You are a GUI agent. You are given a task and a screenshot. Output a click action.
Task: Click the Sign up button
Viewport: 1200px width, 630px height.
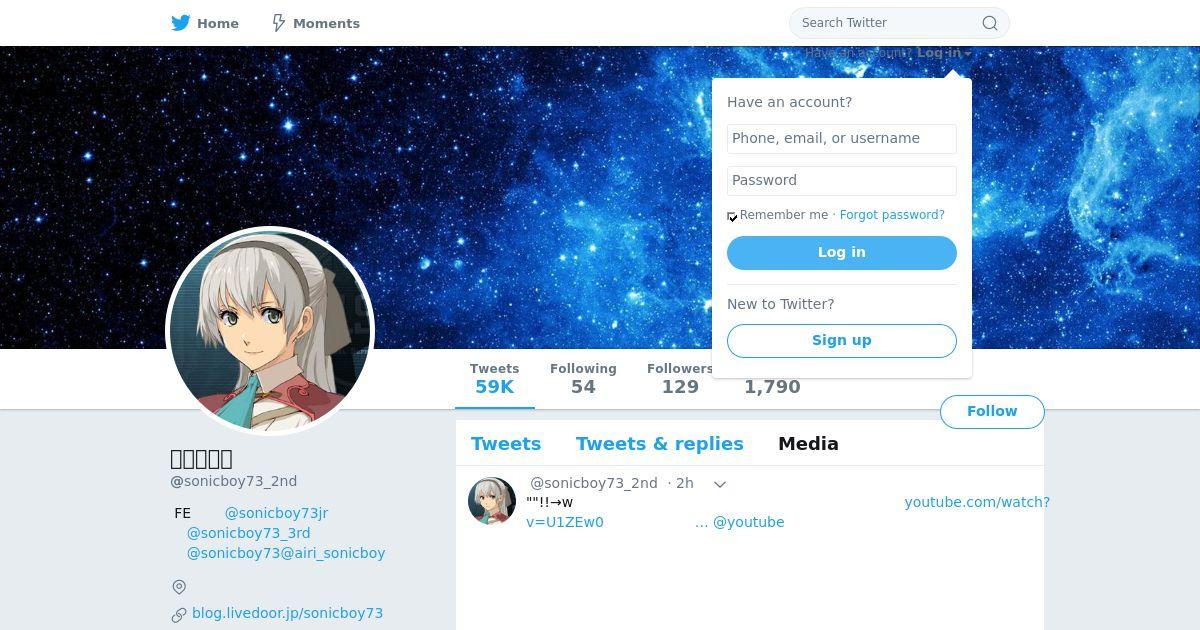click(x=842, y=341)
